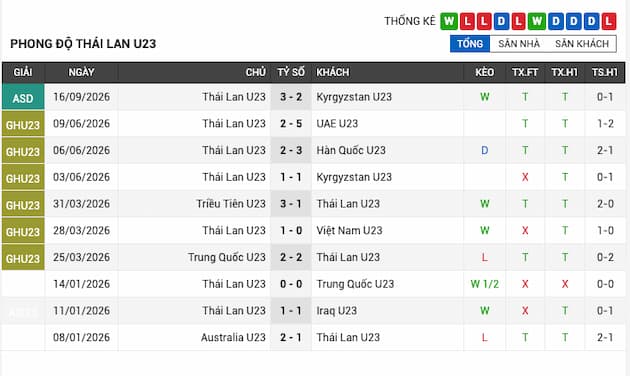Switch to the SÂN NHÀ tab
The width and height of the screenshot is (630, 376).
519,43
